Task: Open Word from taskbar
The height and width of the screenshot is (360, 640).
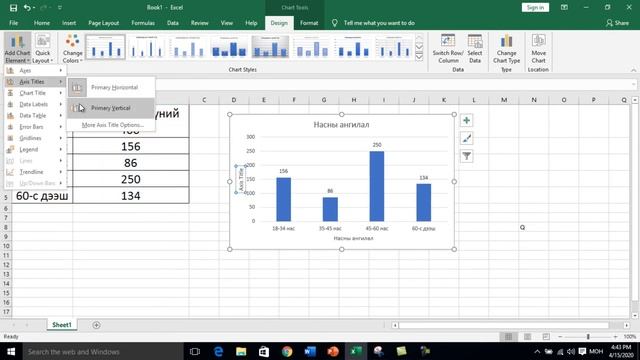Action: click(x=310, y=351)
